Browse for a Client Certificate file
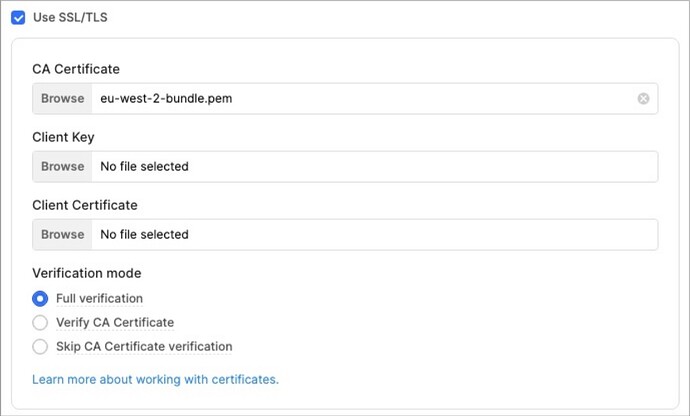This screenshot has width=690, height=416. [62, 235]
